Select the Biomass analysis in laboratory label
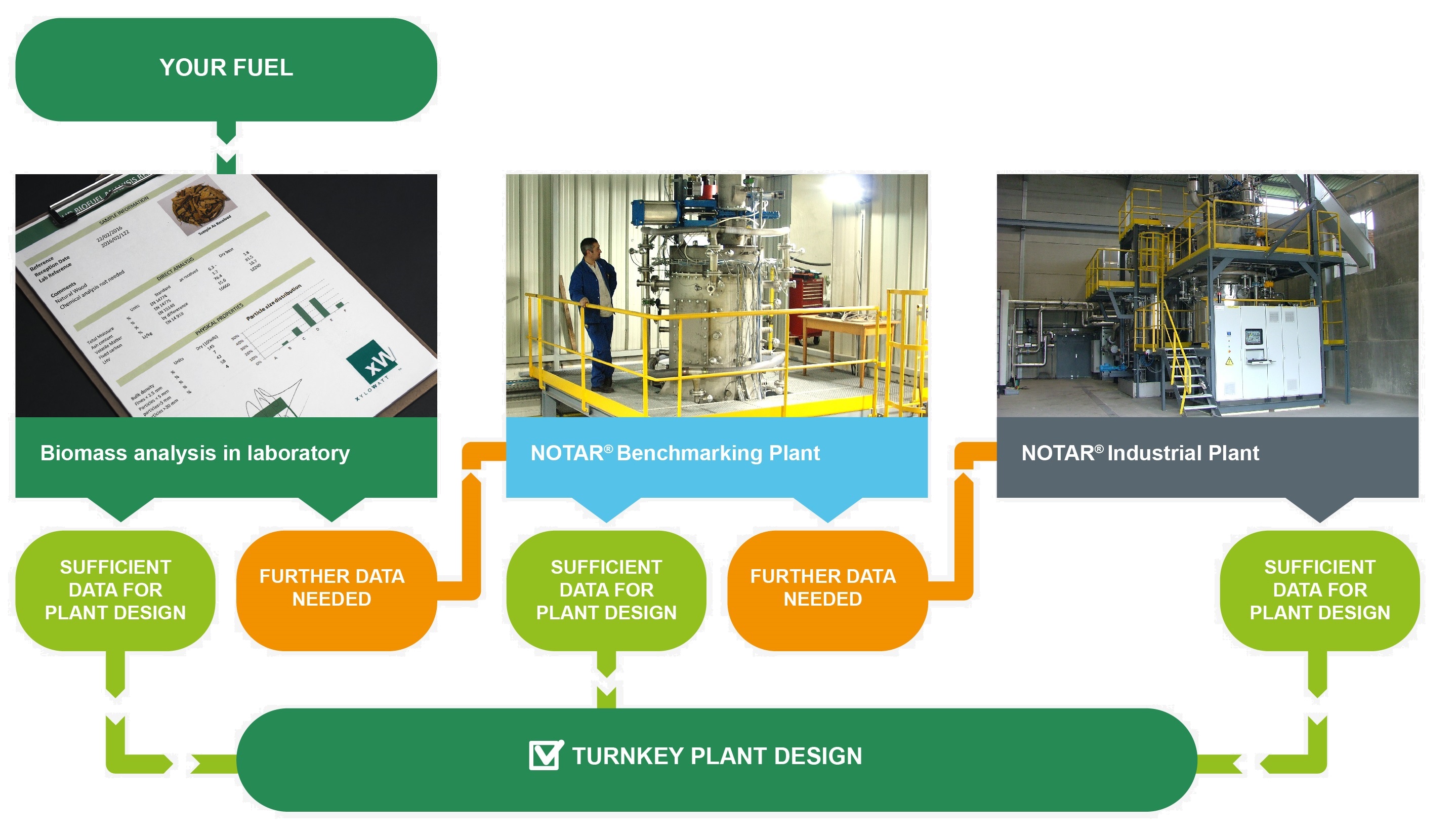Screen dimensions: 1456x833 pos(226,457)
